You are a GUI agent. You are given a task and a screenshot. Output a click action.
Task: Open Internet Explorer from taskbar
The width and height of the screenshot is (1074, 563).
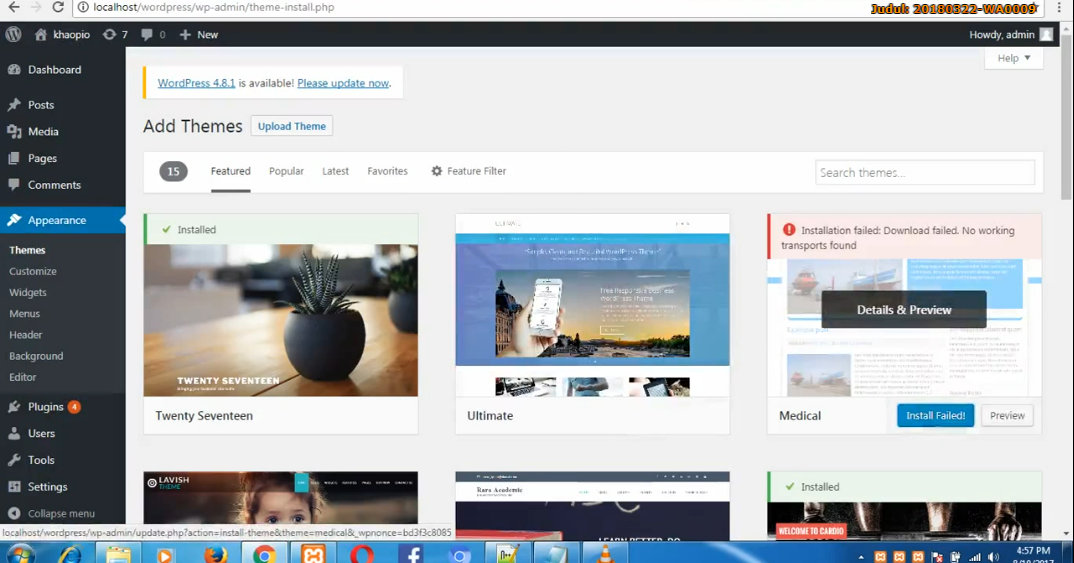pos(69,553)
